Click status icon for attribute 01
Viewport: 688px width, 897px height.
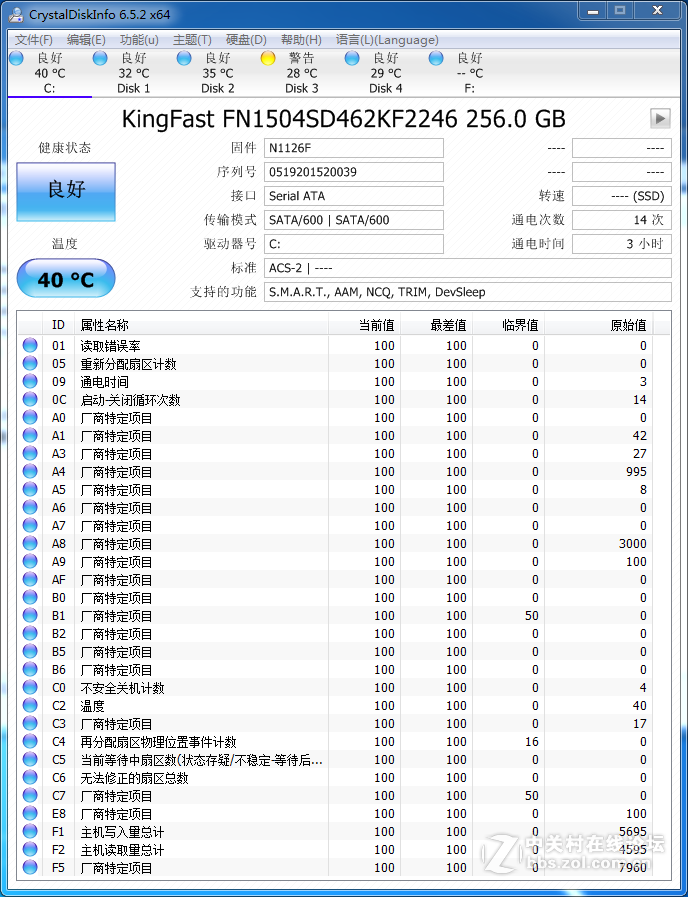click(30, 345)
